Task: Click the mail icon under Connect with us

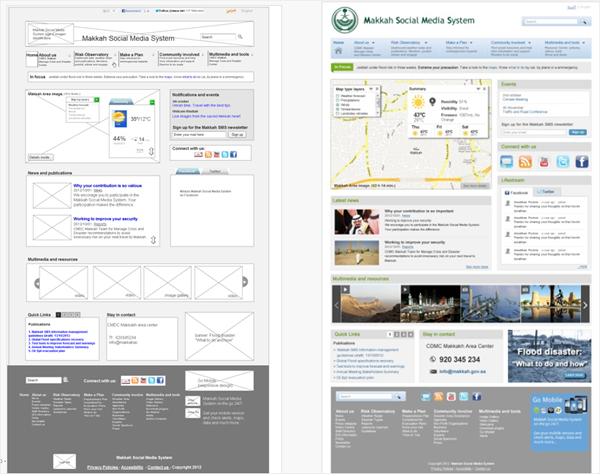Action: [507, 162]
